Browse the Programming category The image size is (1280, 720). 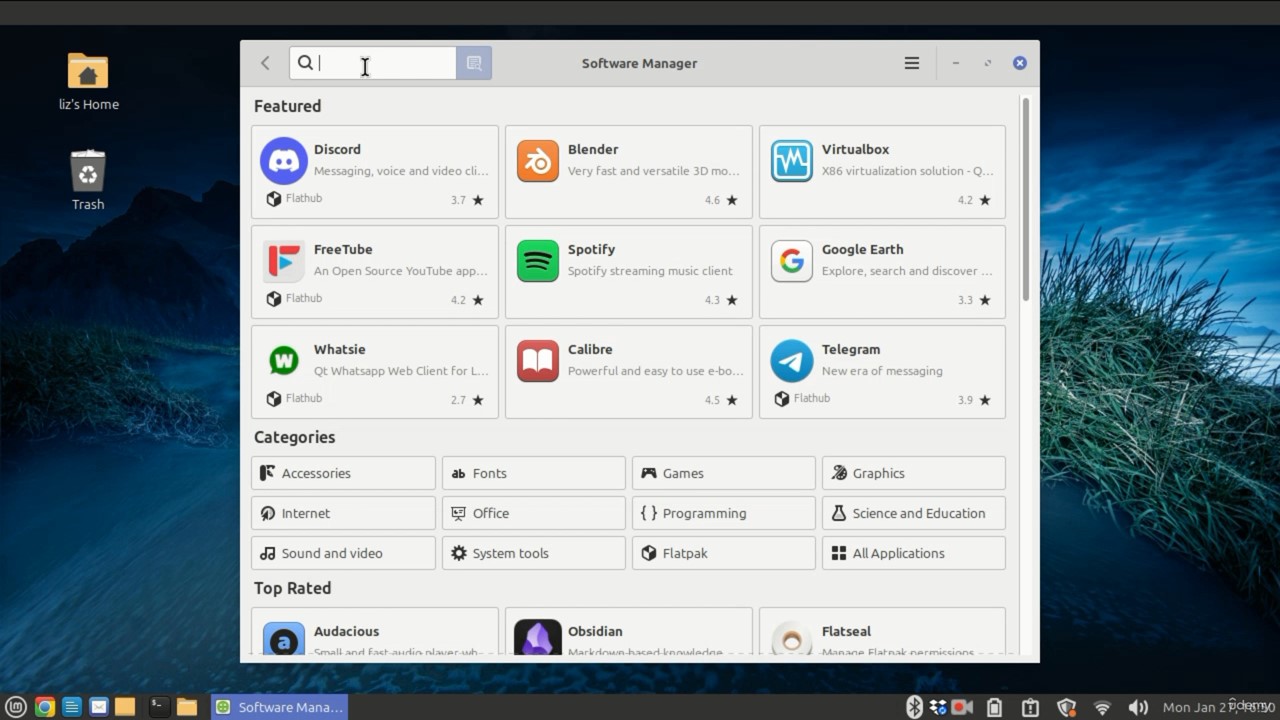click(x=724, y=513)
